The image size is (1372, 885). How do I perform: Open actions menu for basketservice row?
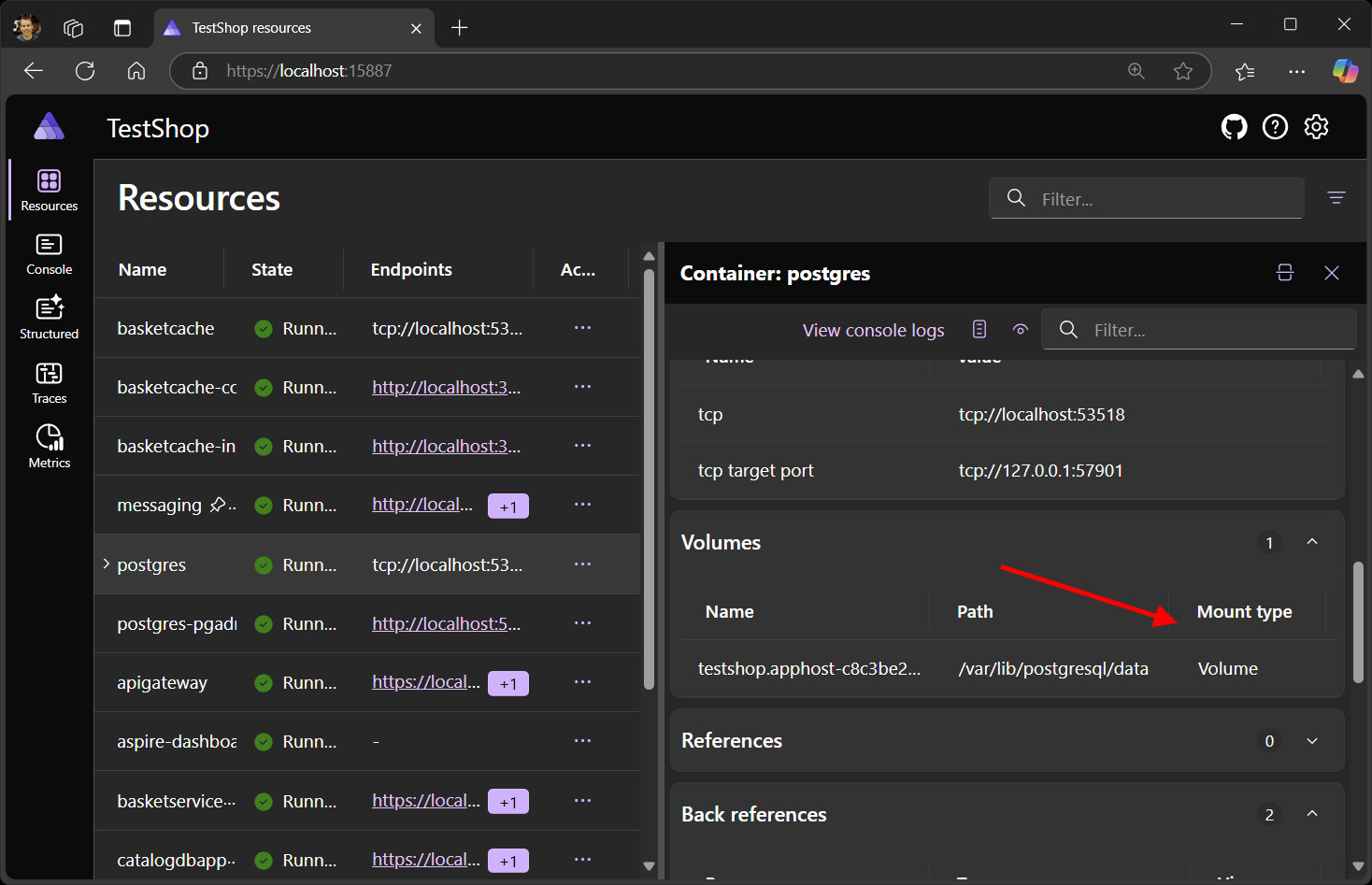tap(583, 801)
